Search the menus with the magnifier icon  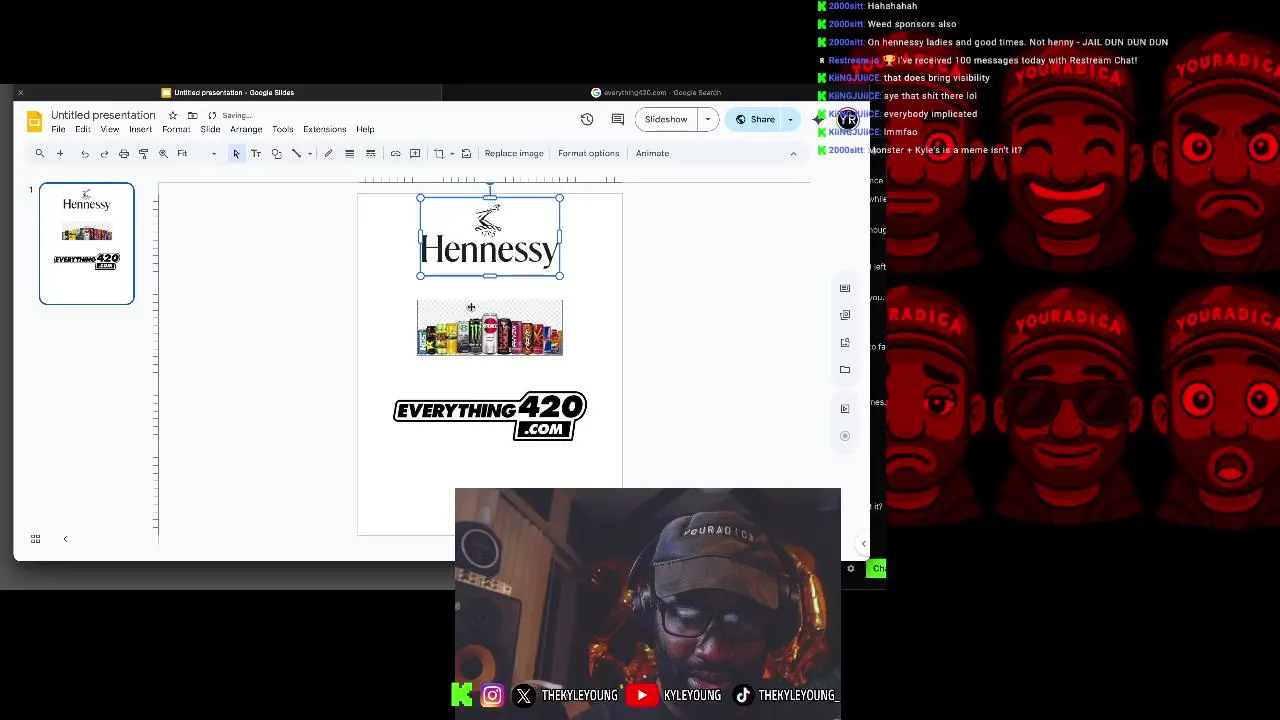[40, 153]
